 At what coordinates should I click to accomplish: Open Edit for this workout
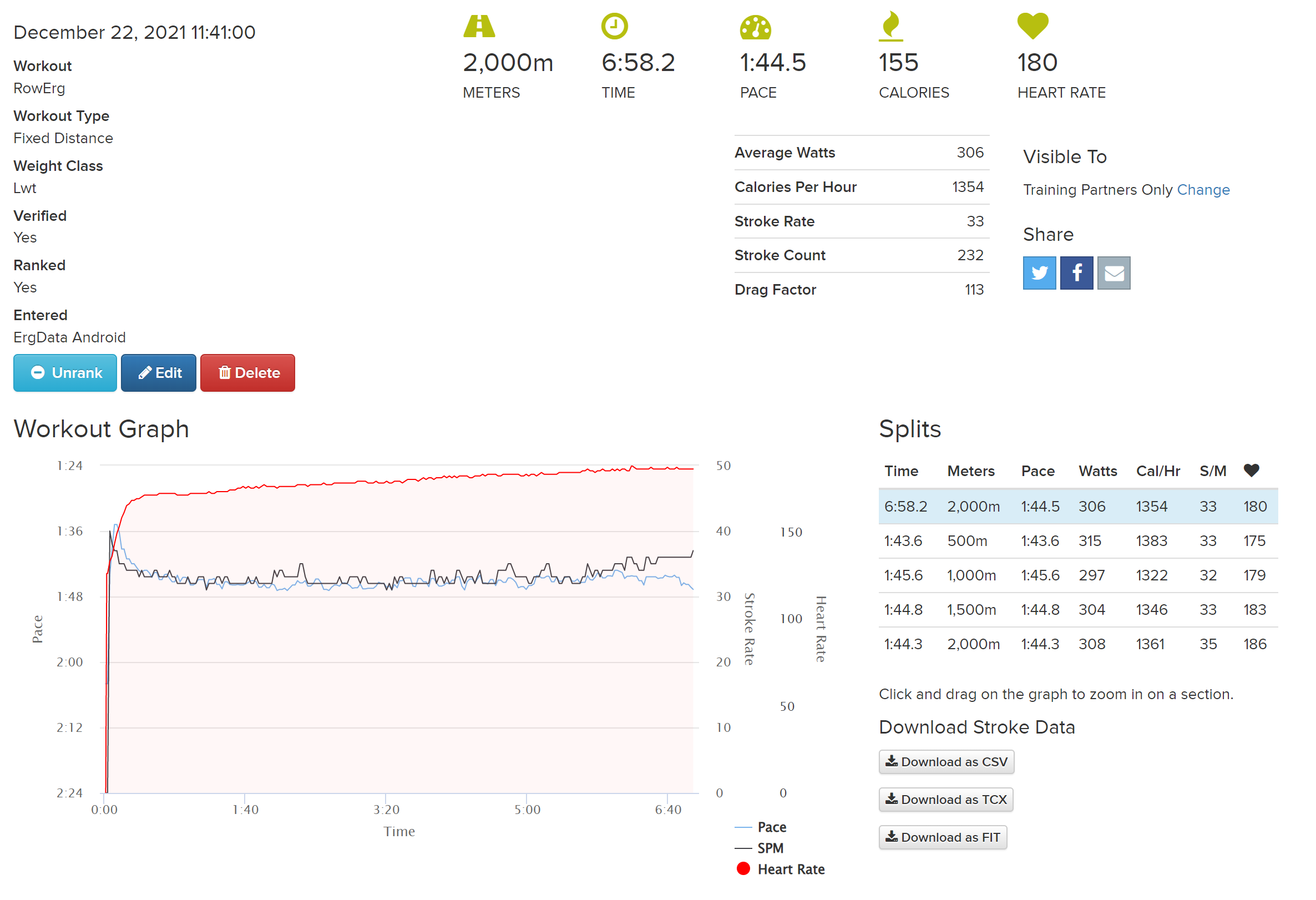point(159,373)
